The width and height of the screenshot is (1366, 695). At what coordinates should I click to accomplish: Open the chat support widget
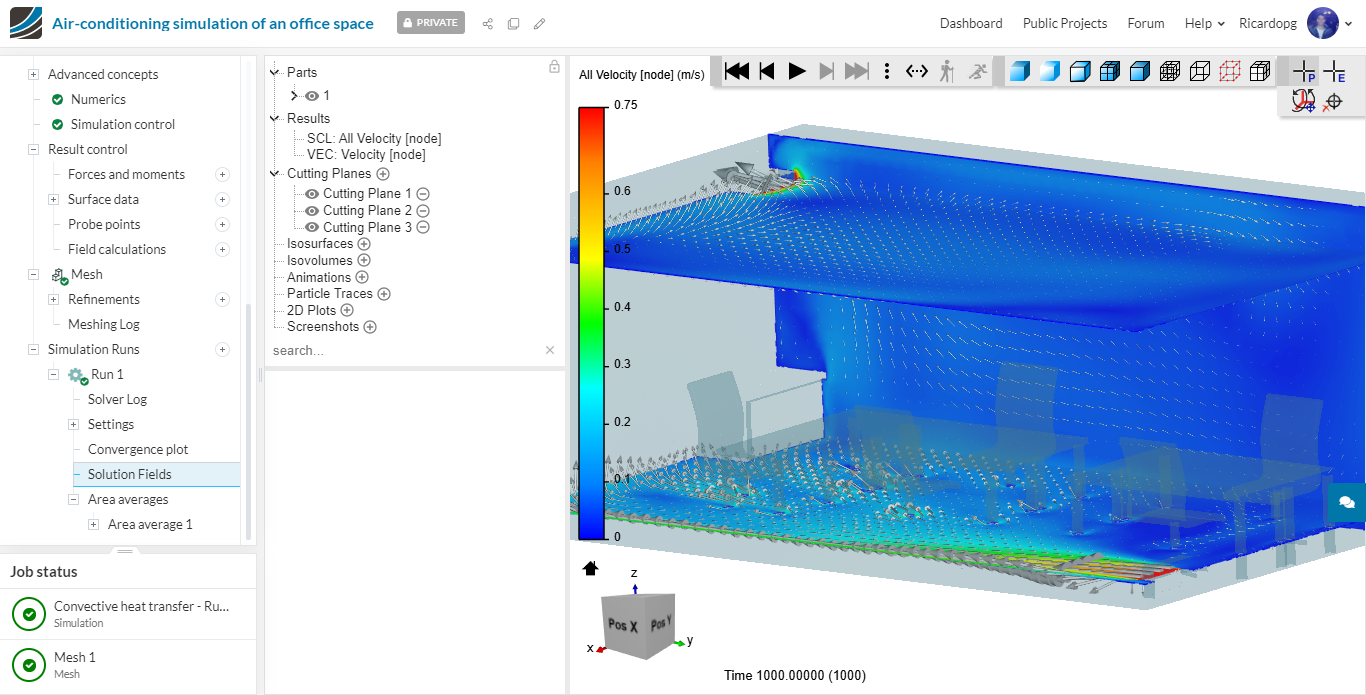[x=1346, y=502]
